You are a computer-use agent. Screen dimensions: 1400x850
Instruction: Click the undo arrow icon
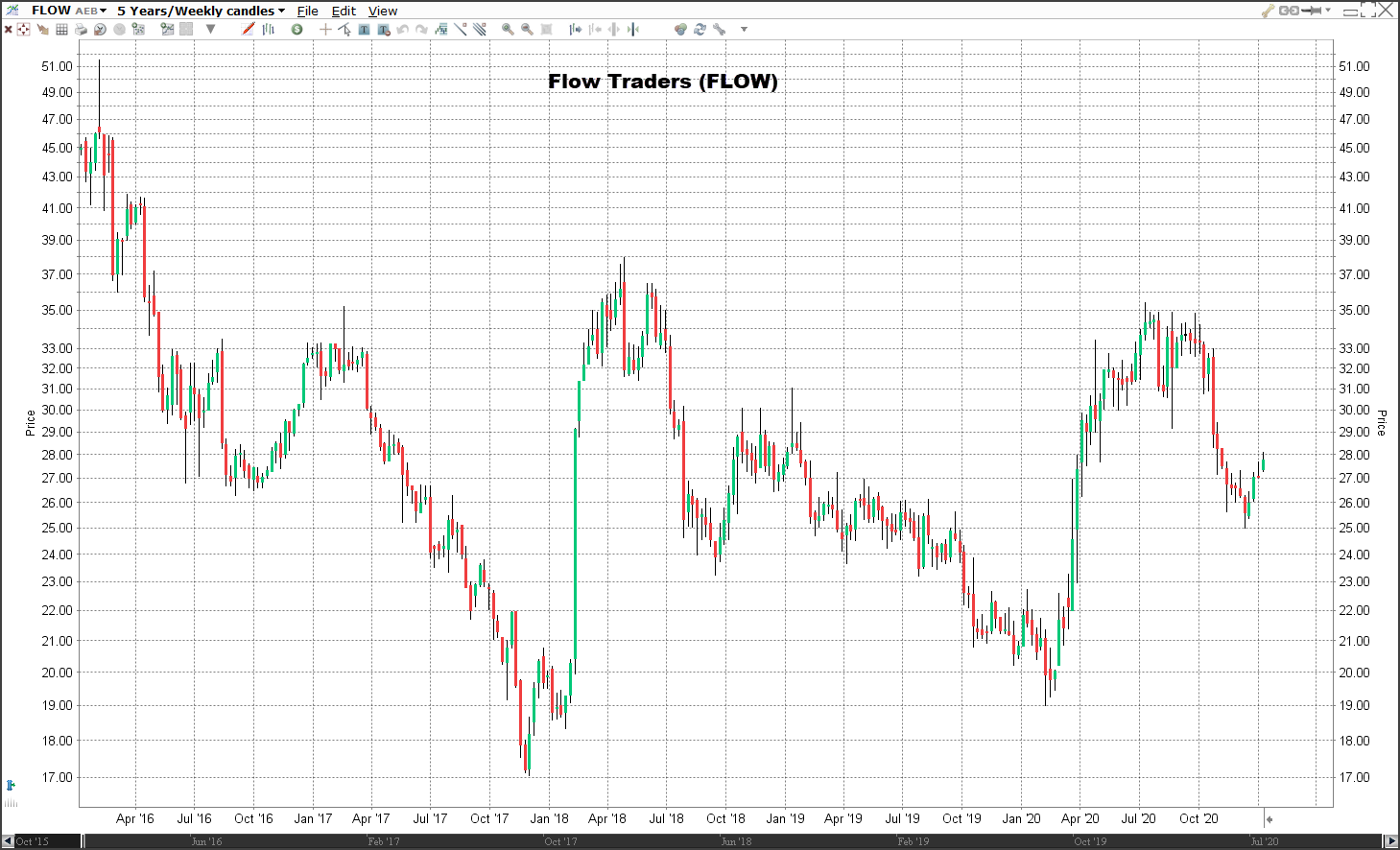tap(403, 29)
